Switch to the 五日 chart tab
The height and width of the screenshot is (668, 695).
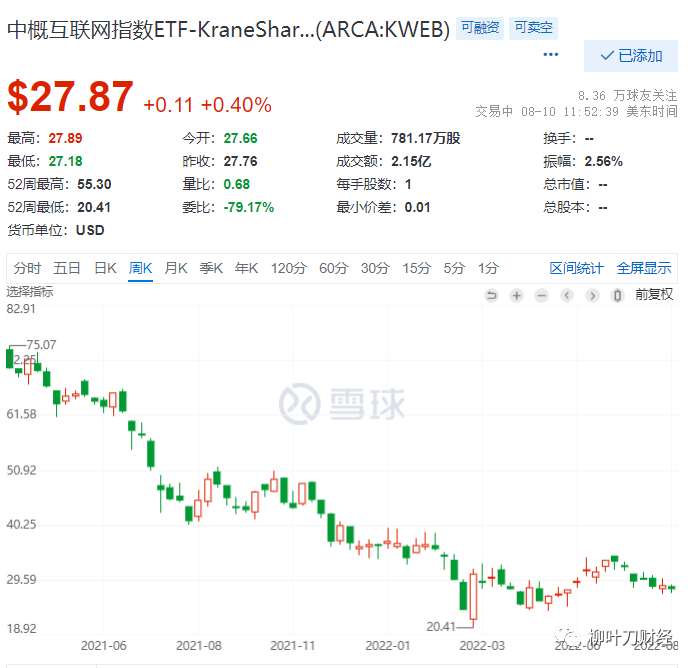66,268
